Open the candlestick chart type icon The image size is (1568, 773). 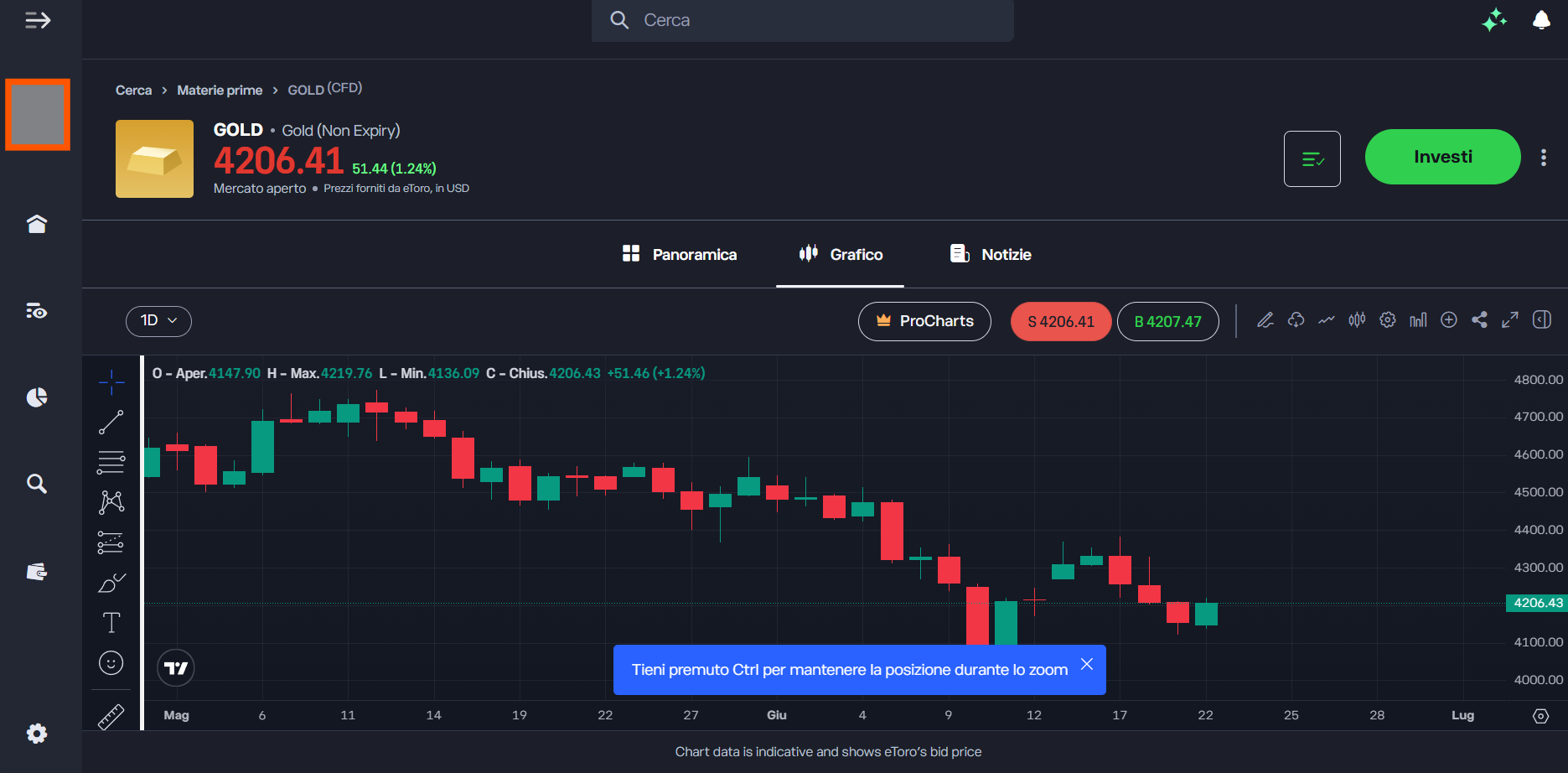point(1357,320)
